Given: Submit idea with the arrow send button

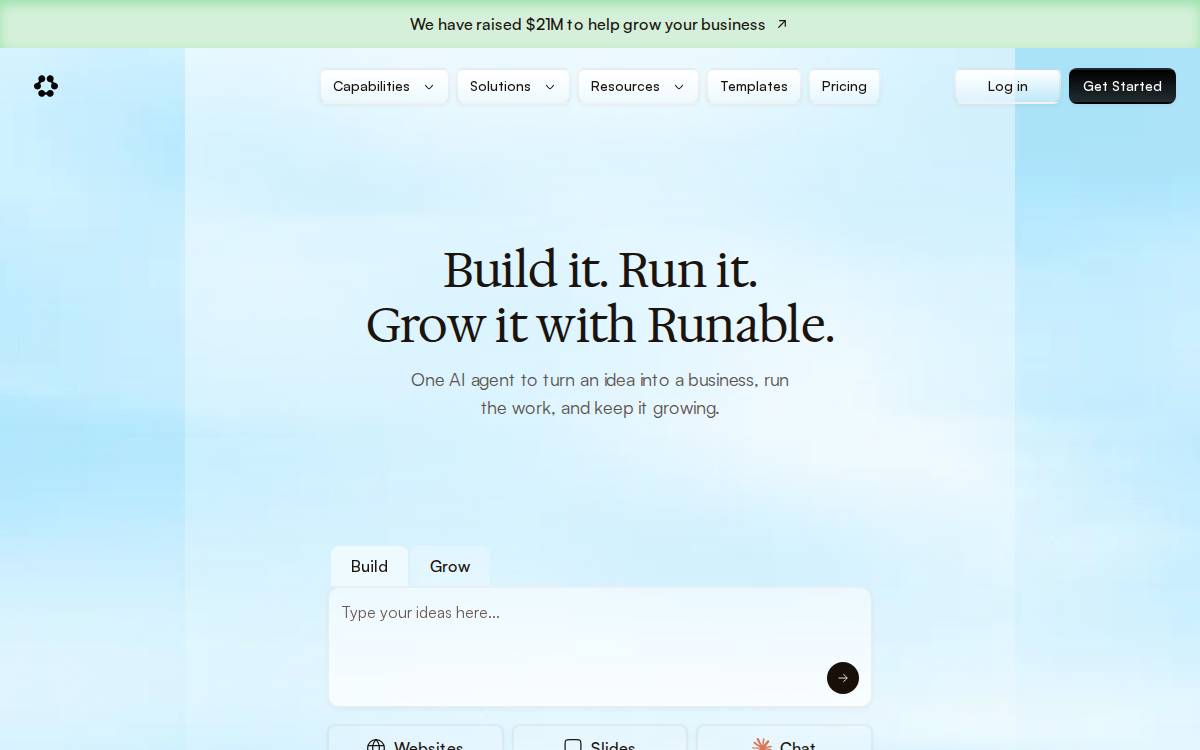Looking at the screenshot, I should [843, 678].
